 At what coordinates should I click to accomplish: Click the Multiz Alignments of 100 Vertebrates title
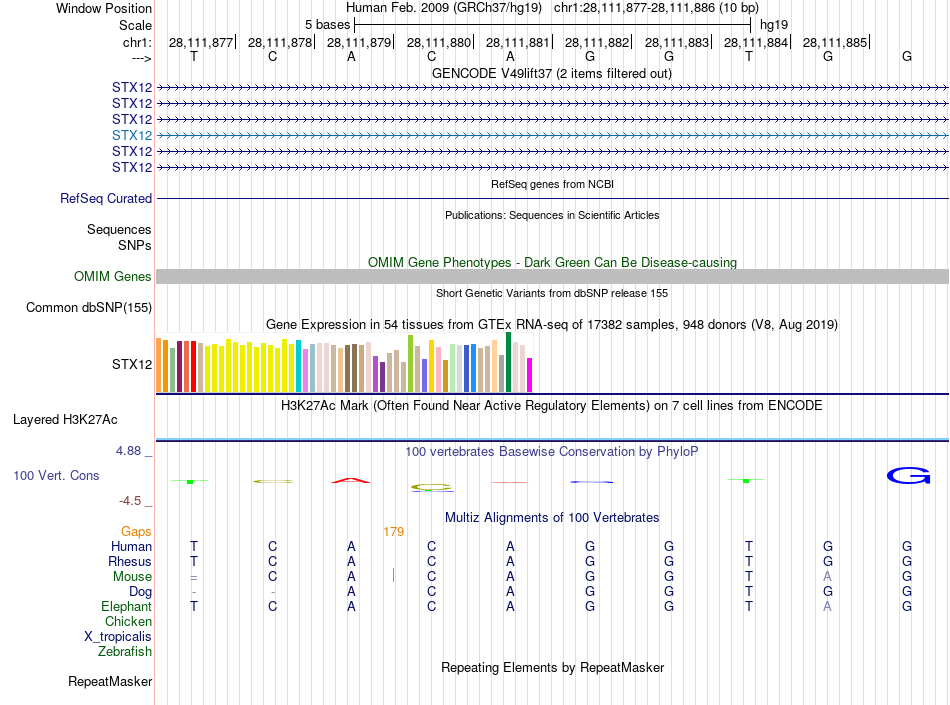coord(552,518)
